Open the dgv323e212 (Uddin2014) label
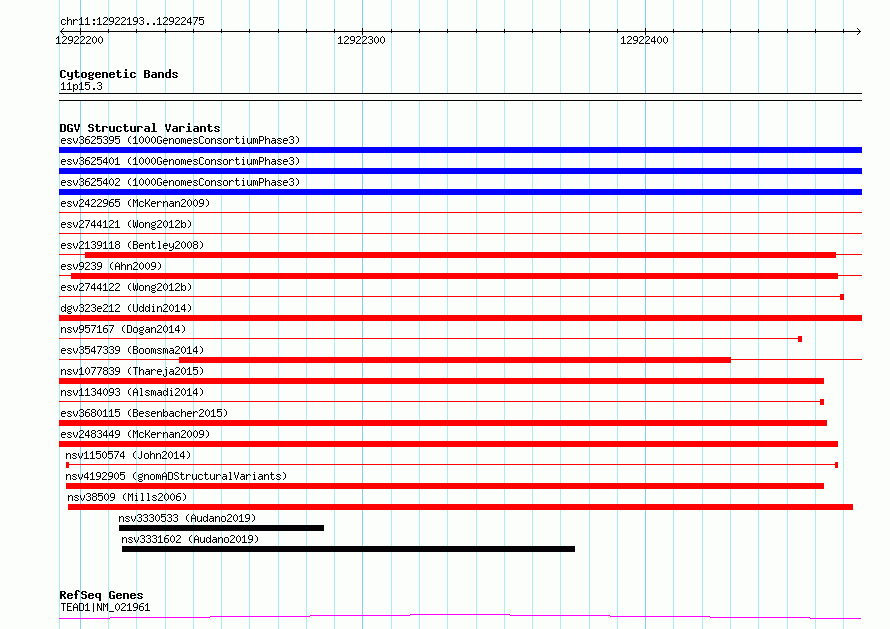The image size is (890, 629). point(126,308)
